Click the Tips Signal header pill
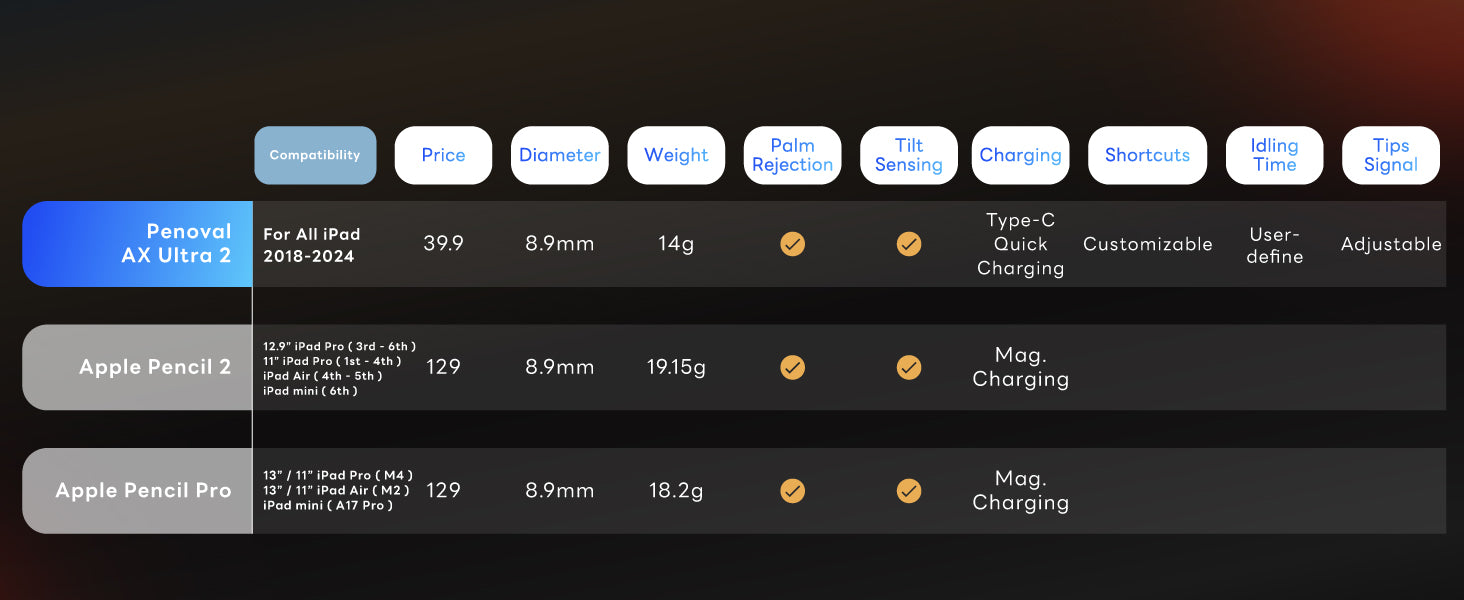This screenshot has width=1464, height=600. coord(1391,155)
